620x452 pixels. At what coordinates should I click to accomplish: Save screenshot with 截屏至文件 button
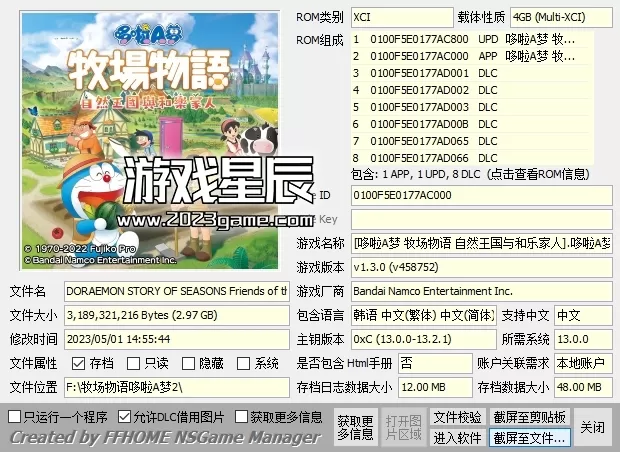pos(530,437)
